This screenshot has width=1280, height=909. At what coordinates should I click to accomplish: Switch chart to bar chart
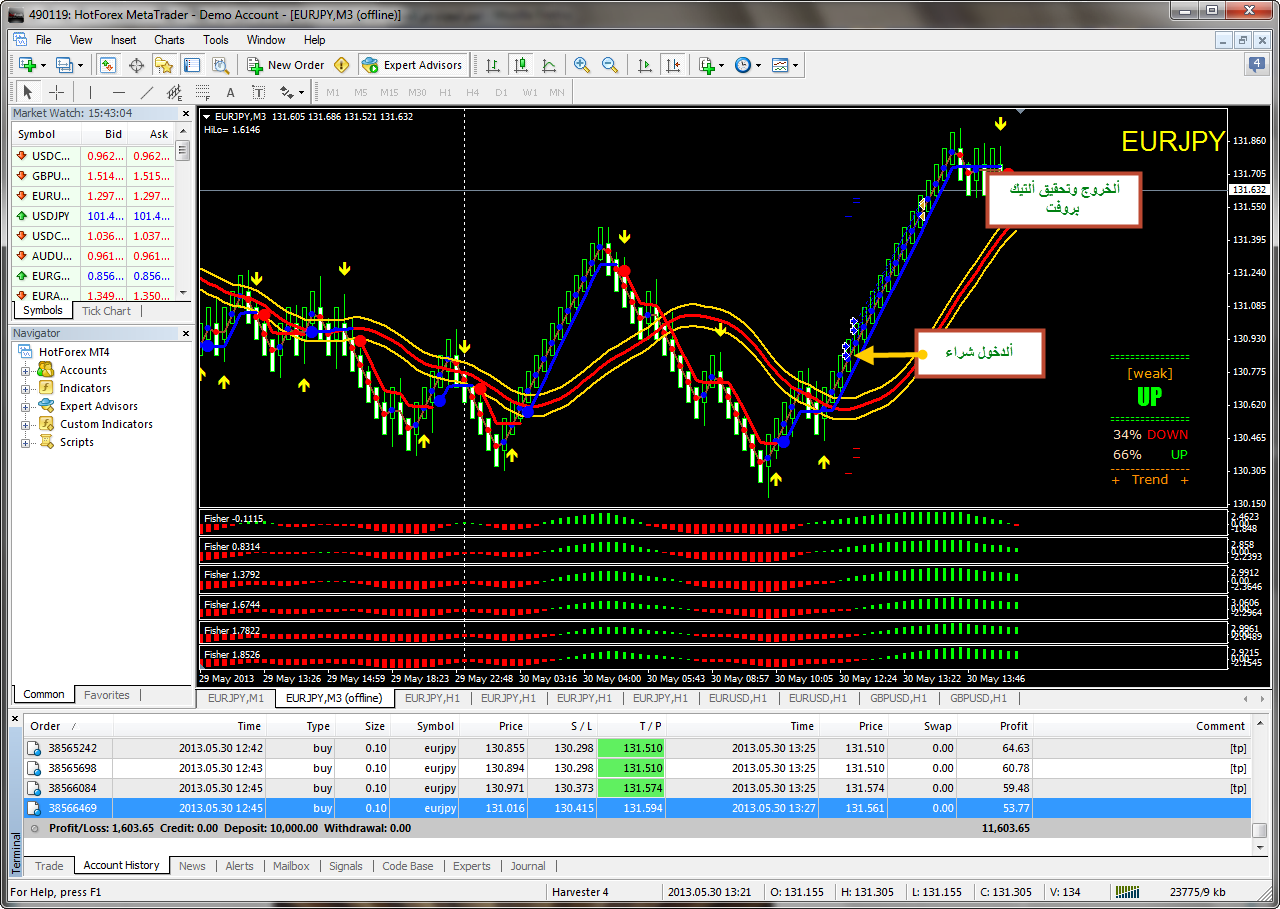[493, 65]
